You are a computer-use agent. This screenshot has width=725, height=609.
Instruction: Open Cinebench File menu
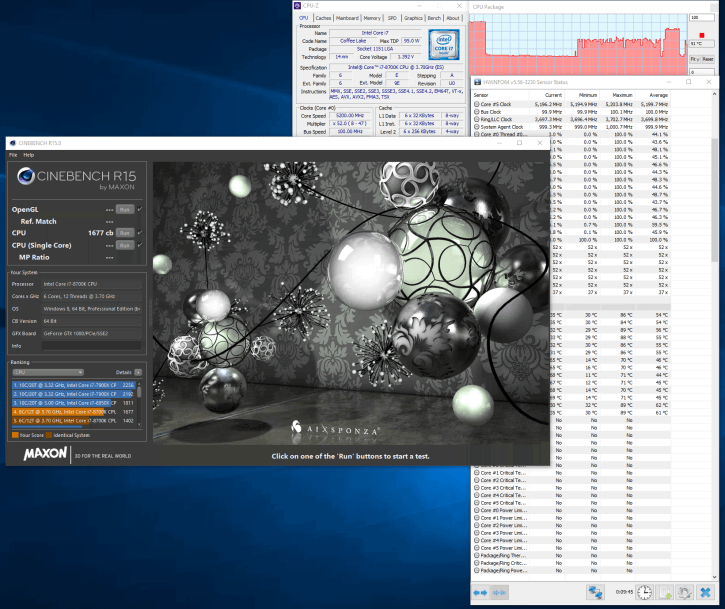[13, 155]
